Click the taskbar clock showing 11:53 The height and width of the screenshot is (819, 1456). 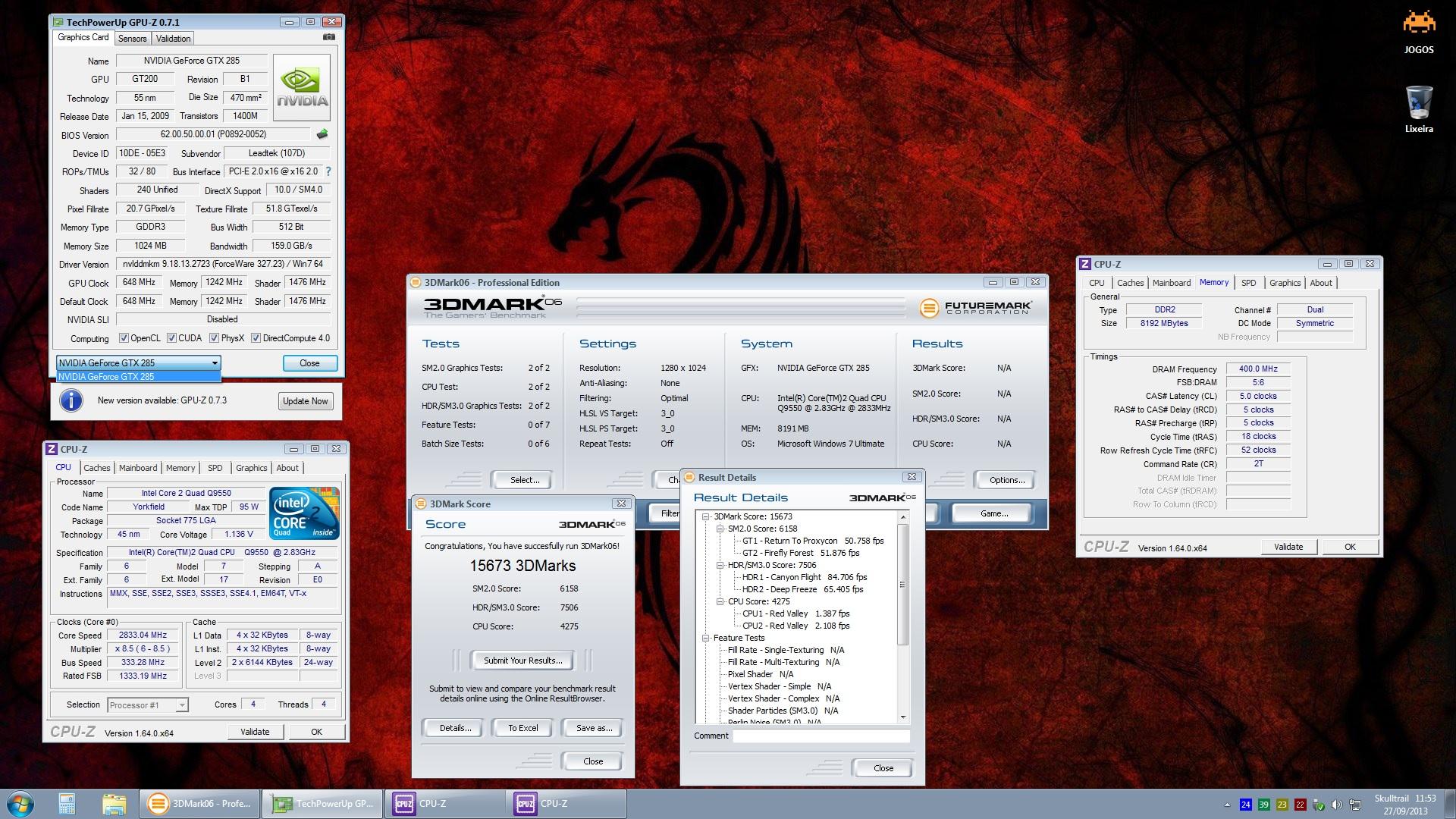[x=1405, y=805]
